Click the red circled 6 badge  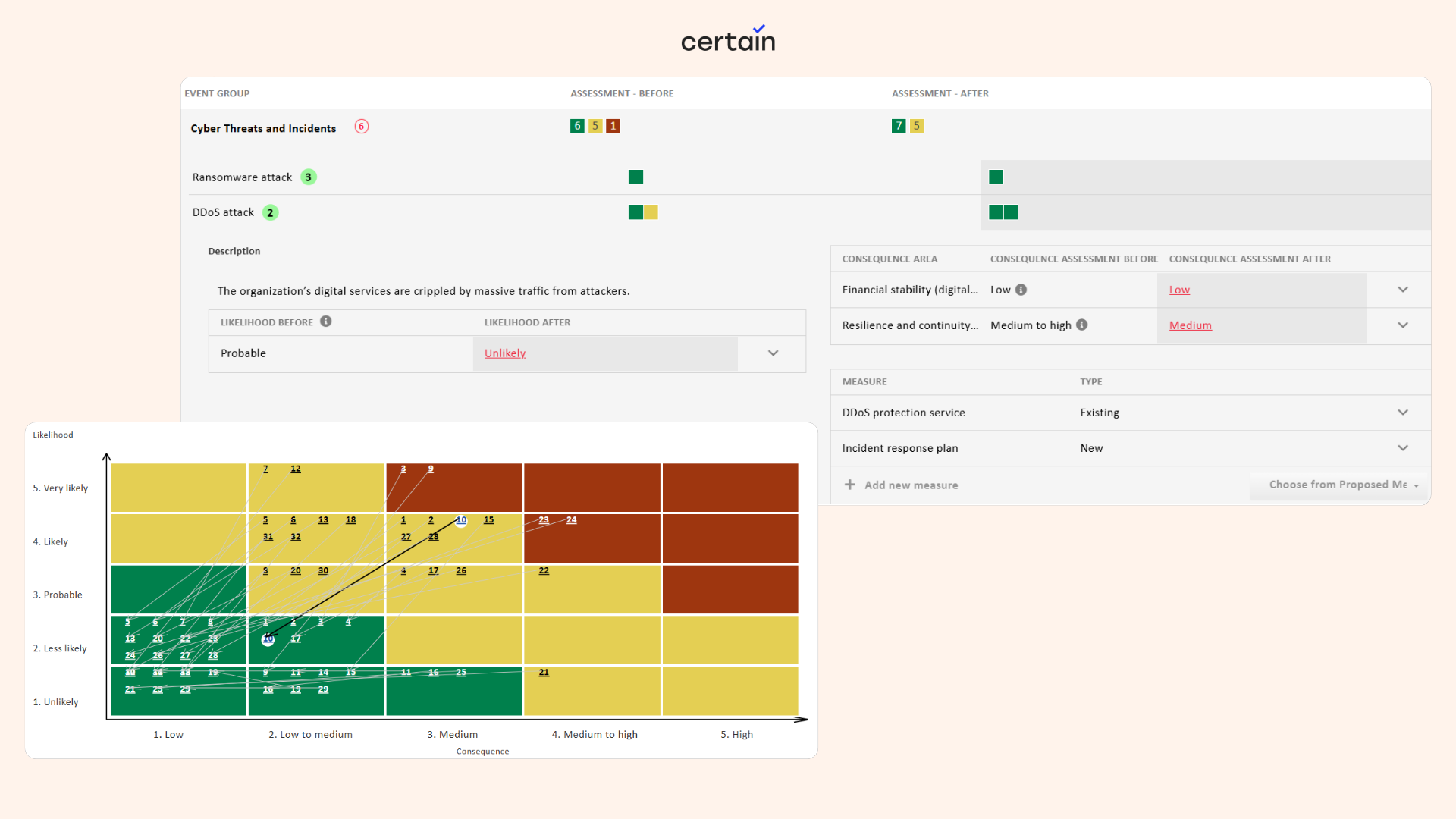pyautogui.click(x=362, y=127)
